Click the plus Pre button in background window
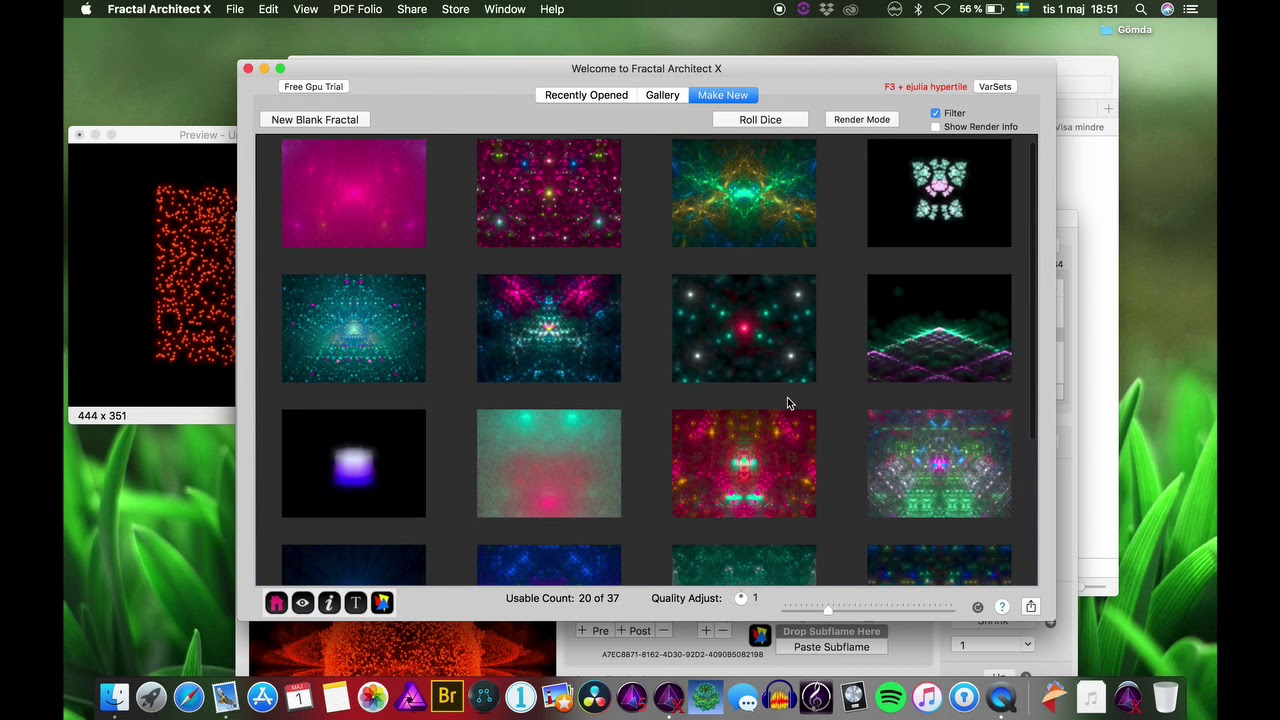Image resolution: width=1280 pixels, height=720 pixels. (x=594, y=630)
